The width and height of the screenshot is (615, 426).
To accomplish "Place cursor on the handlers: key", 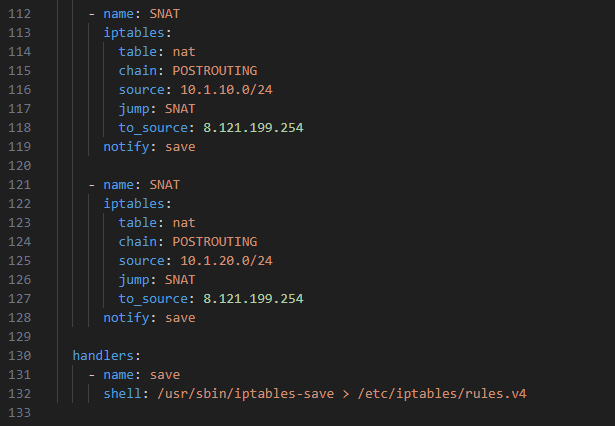I will pos(107,356).
